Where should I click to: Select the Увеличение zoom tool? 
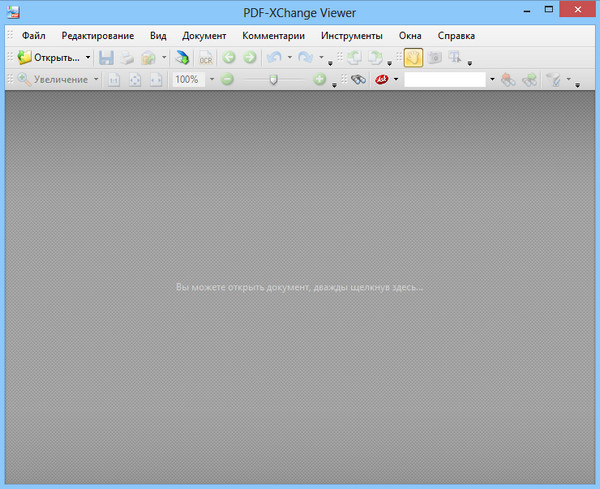click(53, 79)
